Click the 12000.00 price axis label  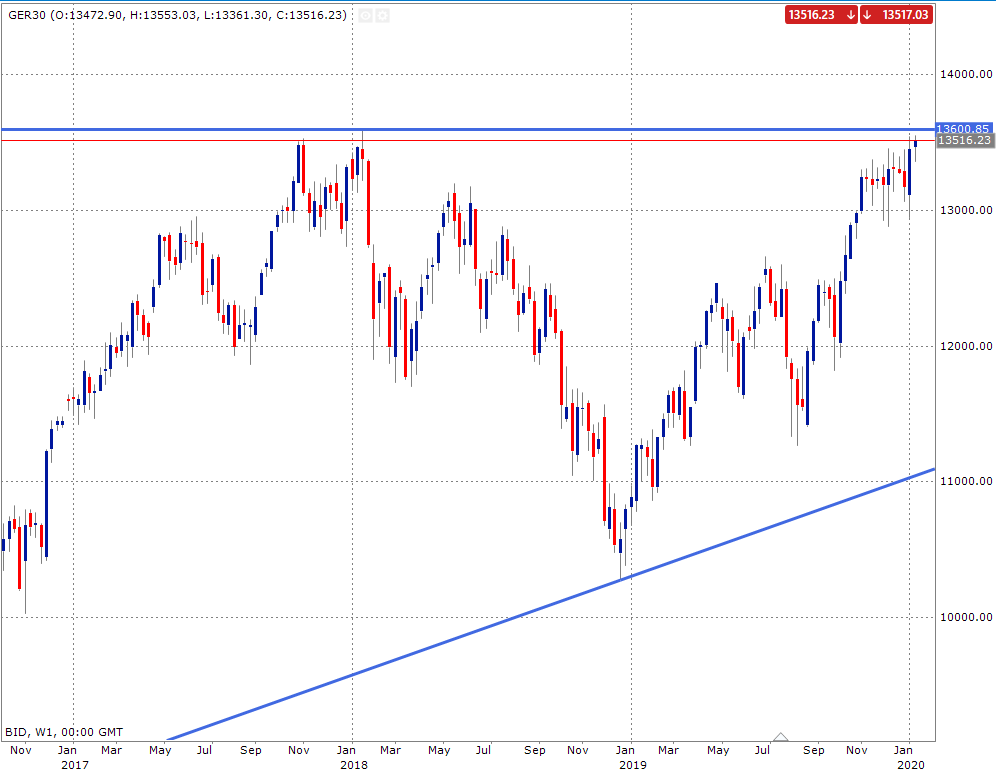point(966,346)
